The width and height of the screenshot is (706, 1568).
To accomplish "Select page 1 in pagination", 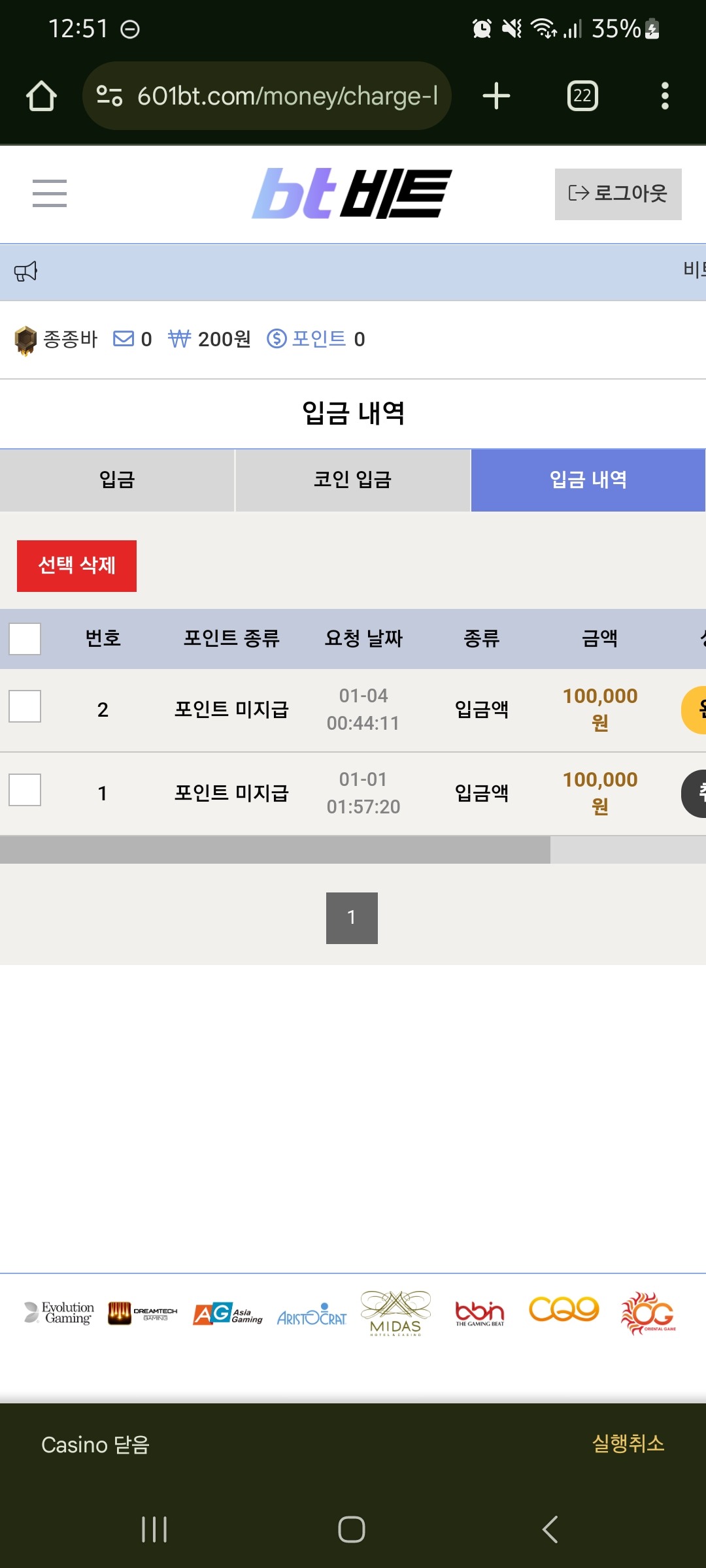I will (352, 918).
